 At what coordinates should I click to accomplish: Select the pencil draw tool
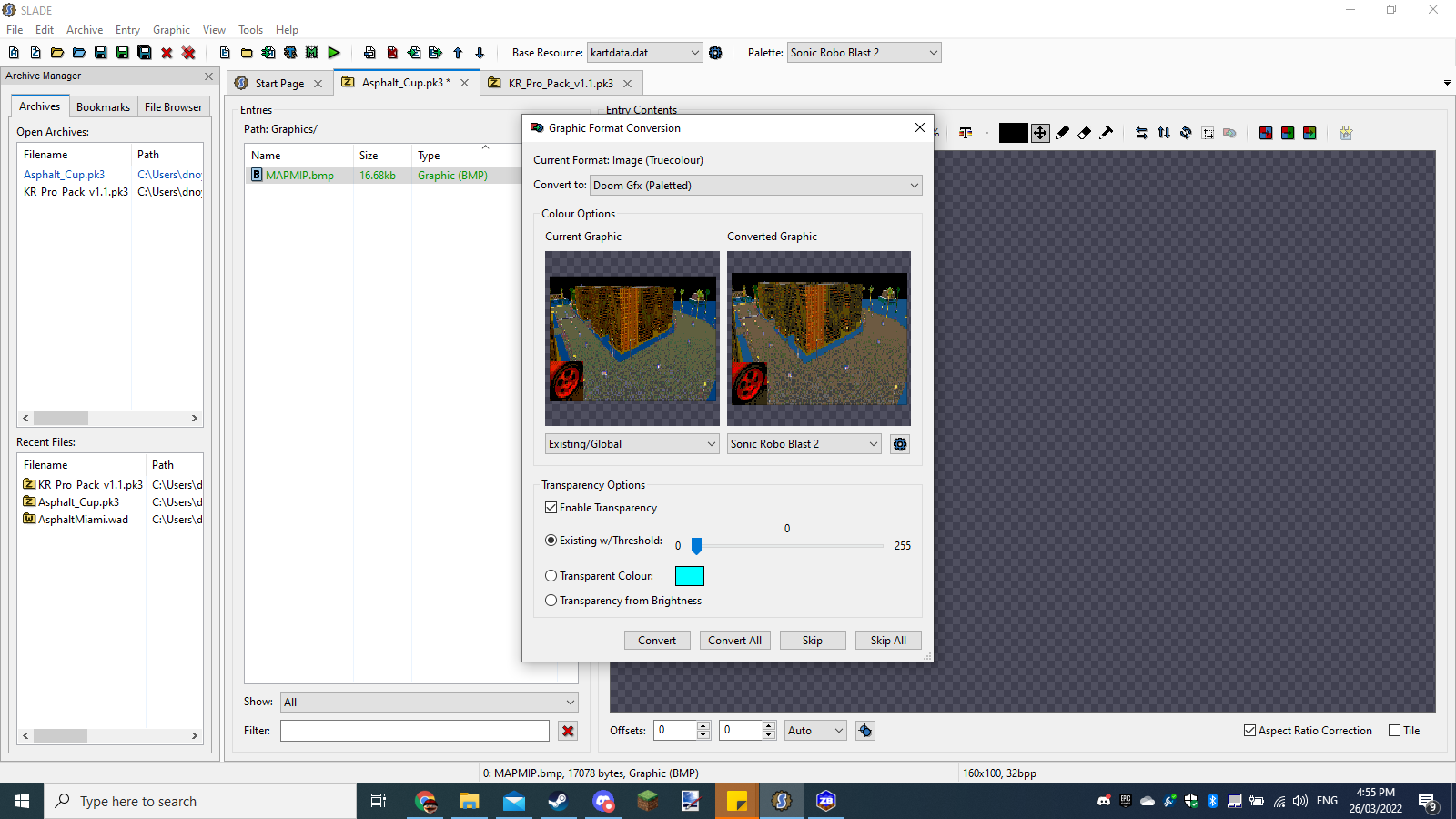[1062, 133]
